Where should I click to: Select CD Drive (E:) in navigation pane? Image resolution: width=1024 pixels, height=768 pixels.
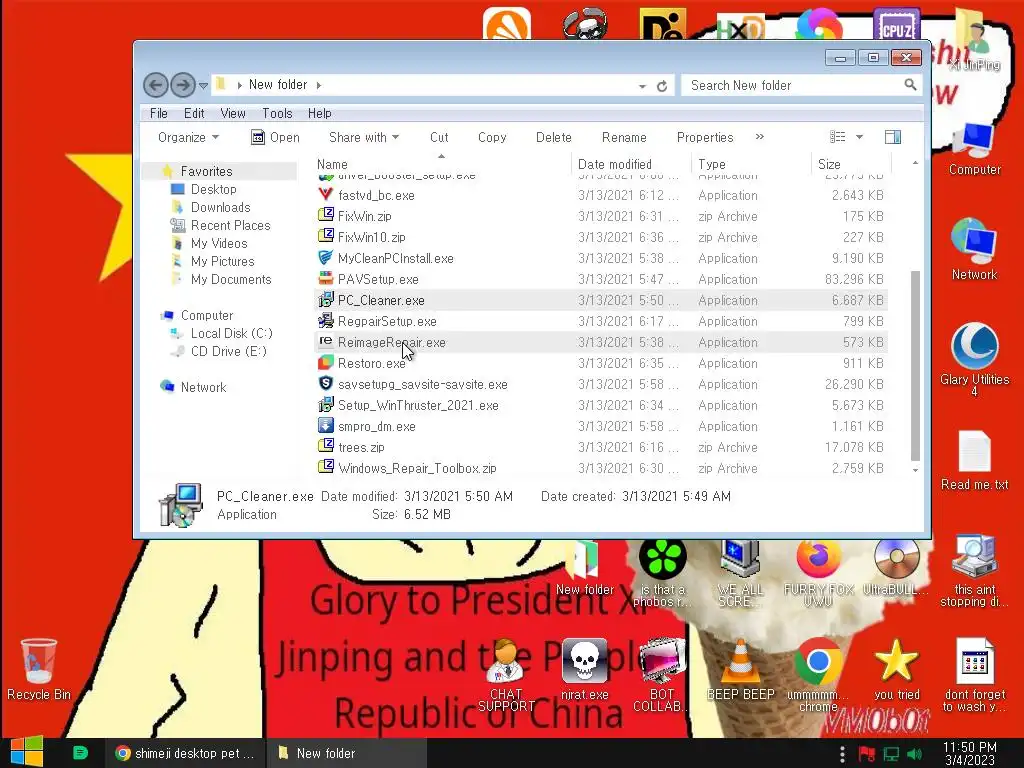pyautogui.click(x=229, y=351)
